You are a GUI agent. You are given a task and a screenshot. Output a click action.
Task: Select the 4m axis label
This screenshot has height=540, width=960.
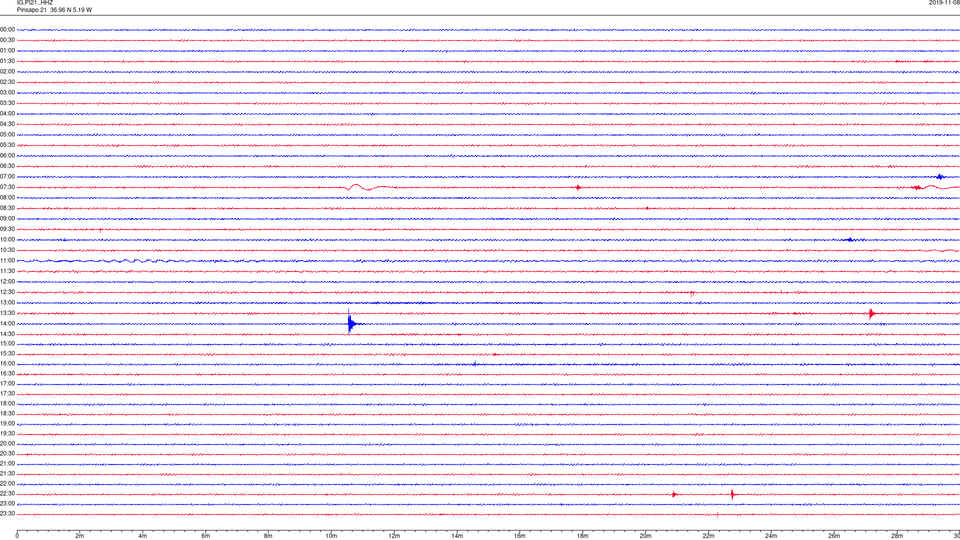(x=143, y=536)
